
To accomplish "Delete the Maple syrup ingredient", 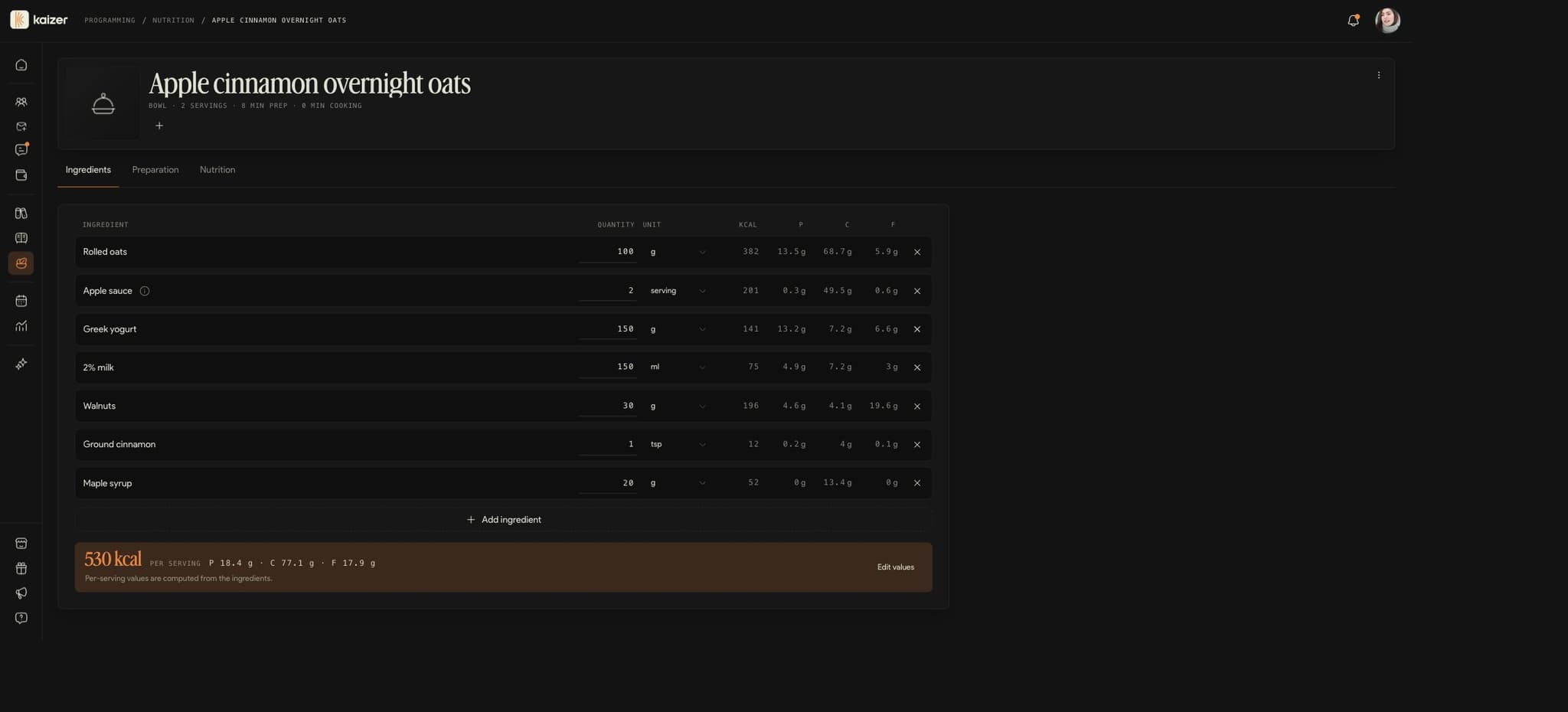I will tap(917, 483).
